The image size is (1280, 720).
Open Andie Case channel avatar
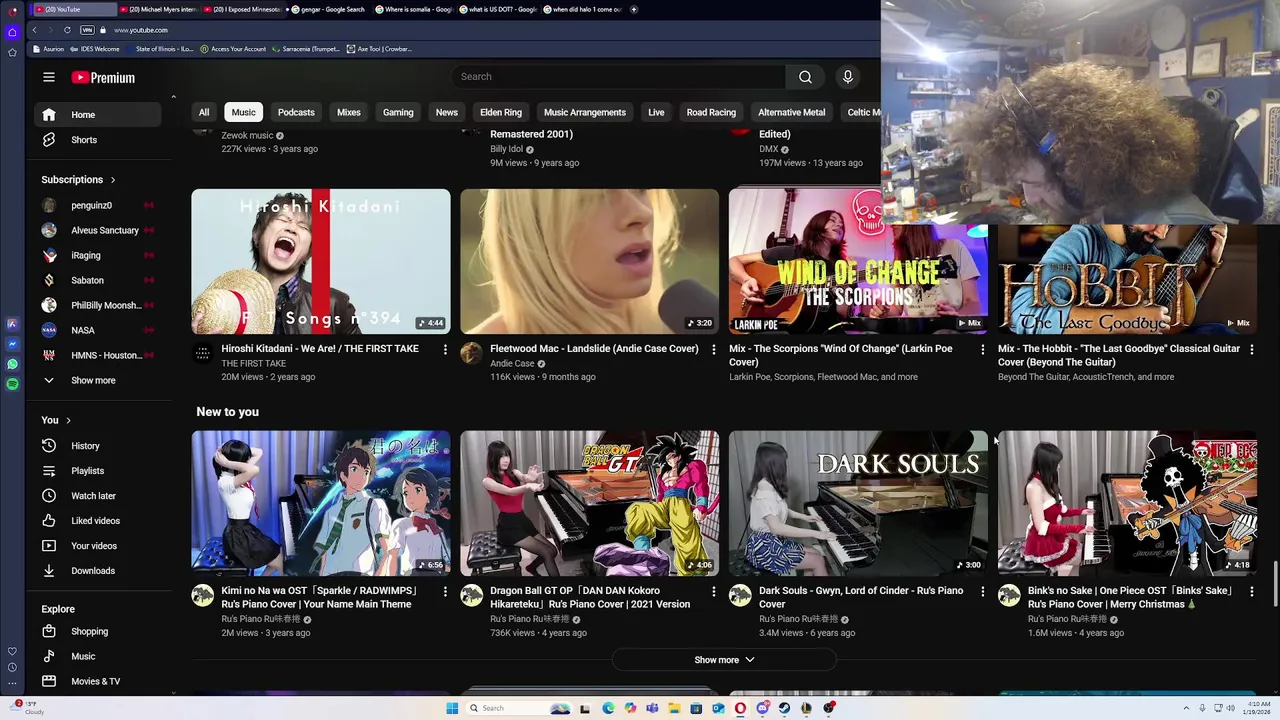471,353
